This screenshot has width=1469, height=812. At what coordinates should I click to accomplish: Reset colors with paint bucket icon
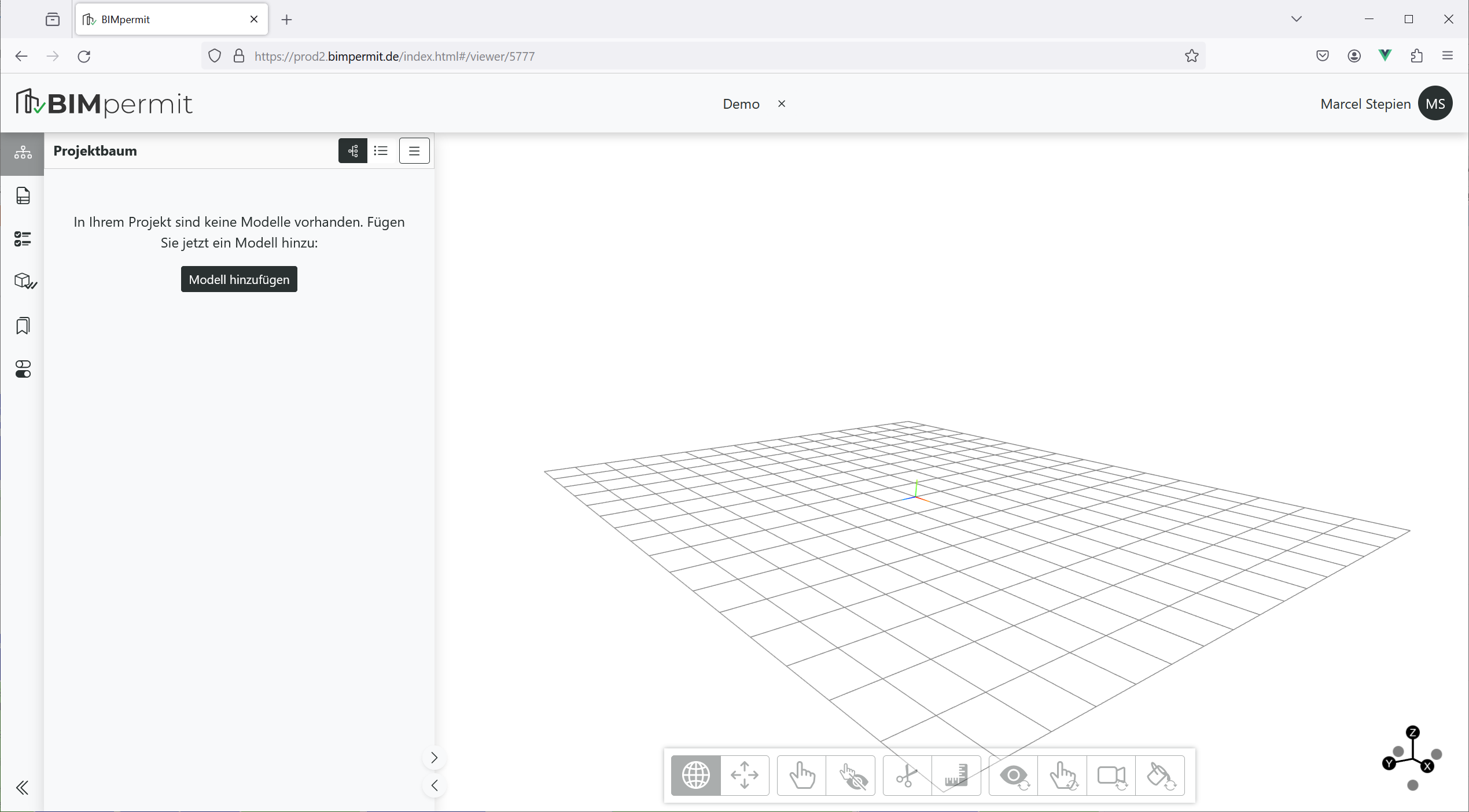1160,776
